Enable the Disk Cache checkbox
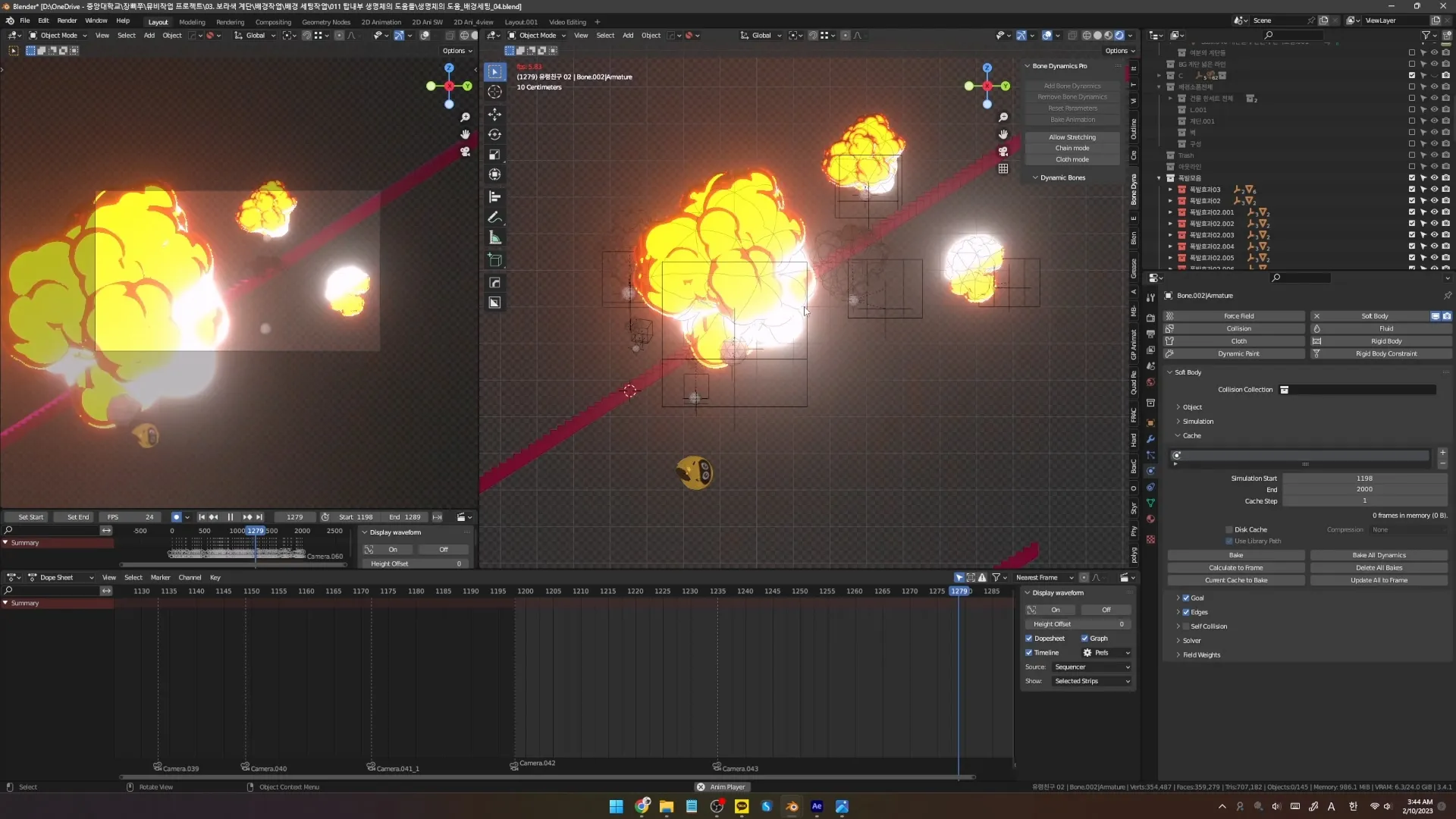 [x=1229, y=529]
